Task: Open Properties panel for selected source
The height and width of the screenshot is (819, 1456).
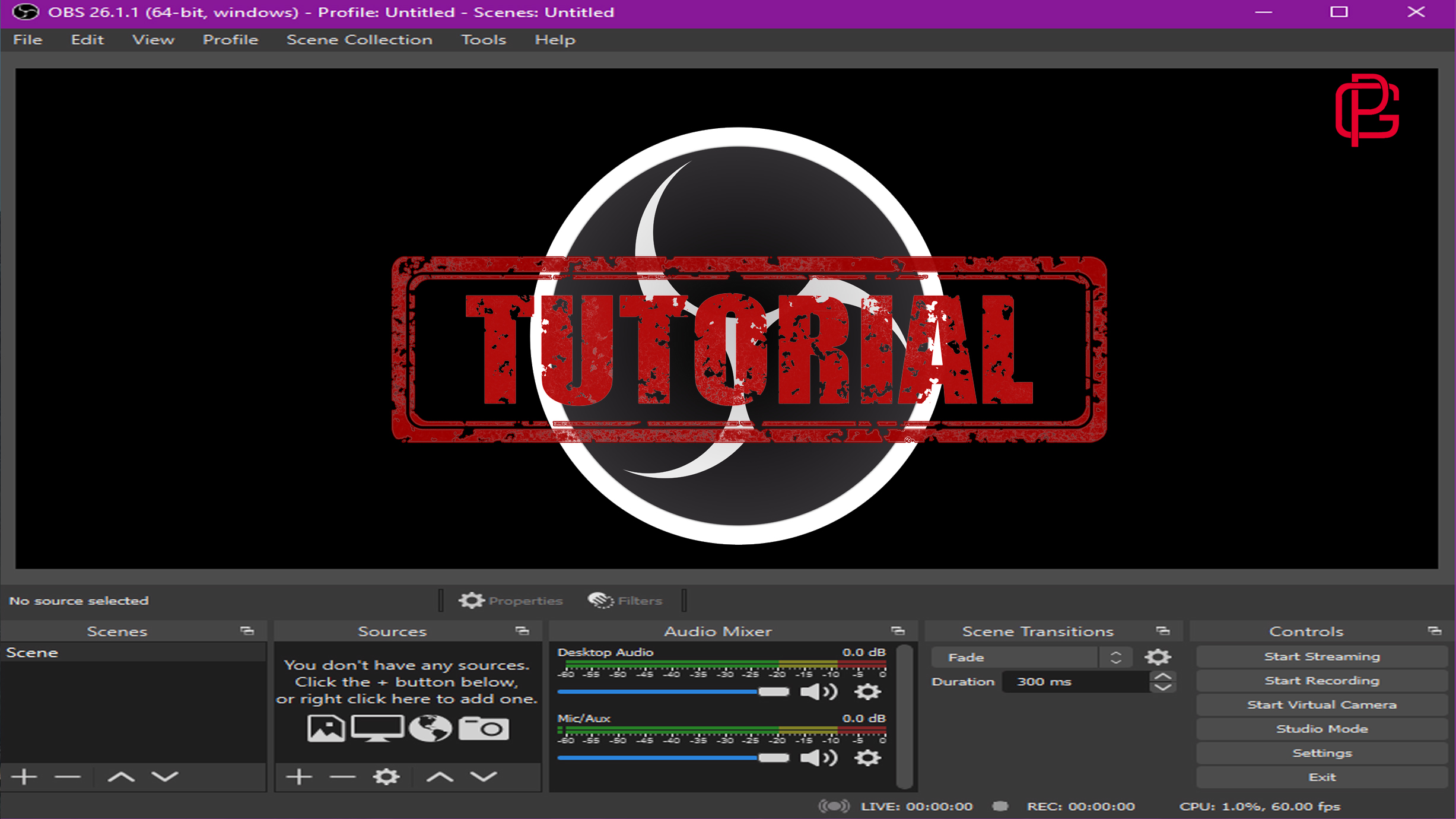Action: click(x=512, y=600)
